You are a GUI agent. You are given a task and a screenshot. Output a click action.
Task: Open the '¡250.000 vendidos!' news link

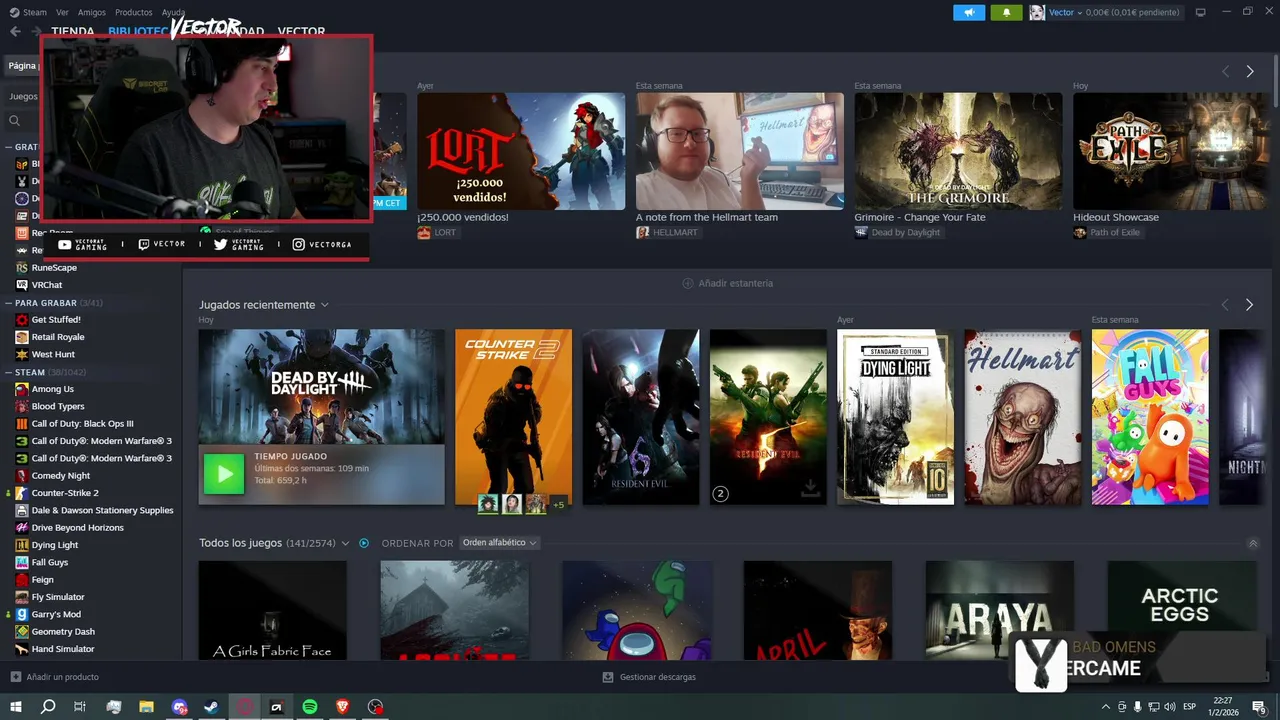pyautogui.click(x=463, y=217)
